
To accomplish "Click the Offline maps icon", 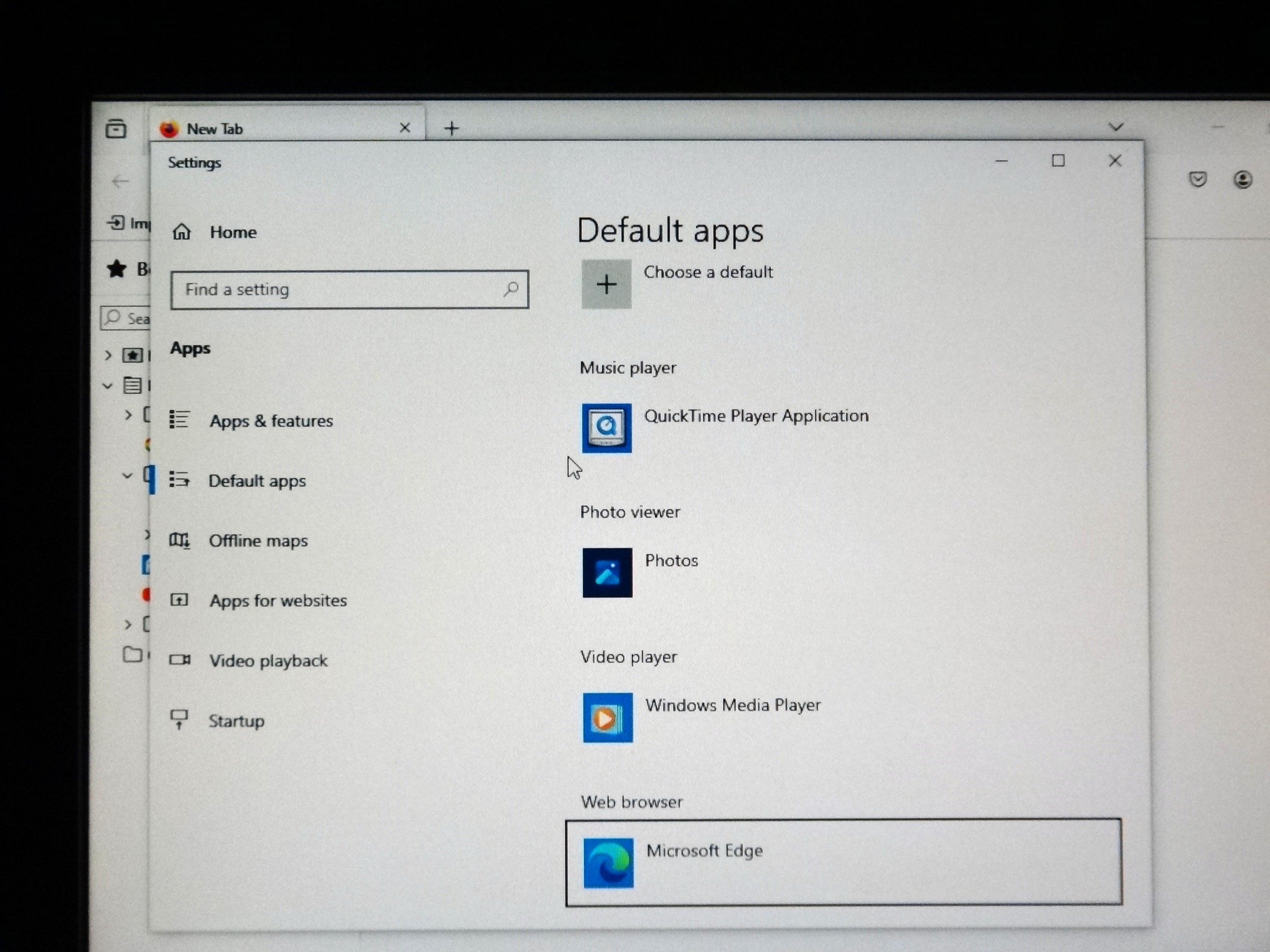I will (179, 540).
